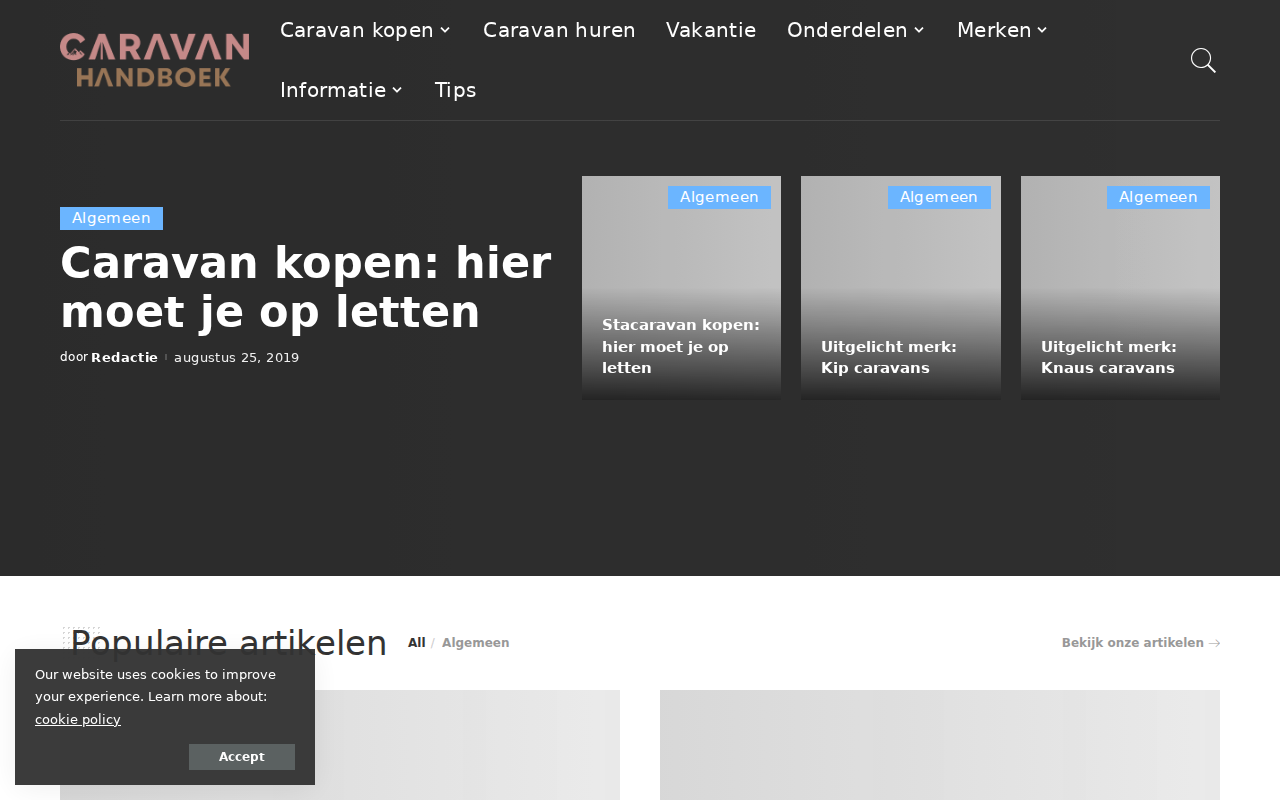Go to Caravan huren menu item
This screenshot has height=800, width=1280.
(x=559, y=30)
